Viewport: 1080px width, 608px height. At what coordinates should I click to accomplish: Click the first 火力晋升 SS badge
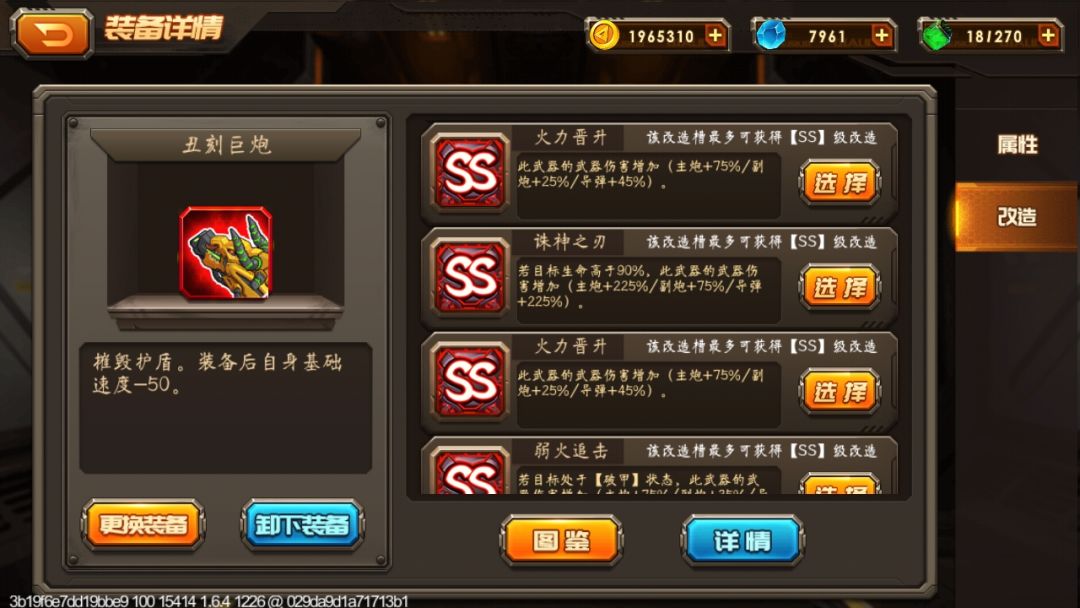(x=470, y=171)
